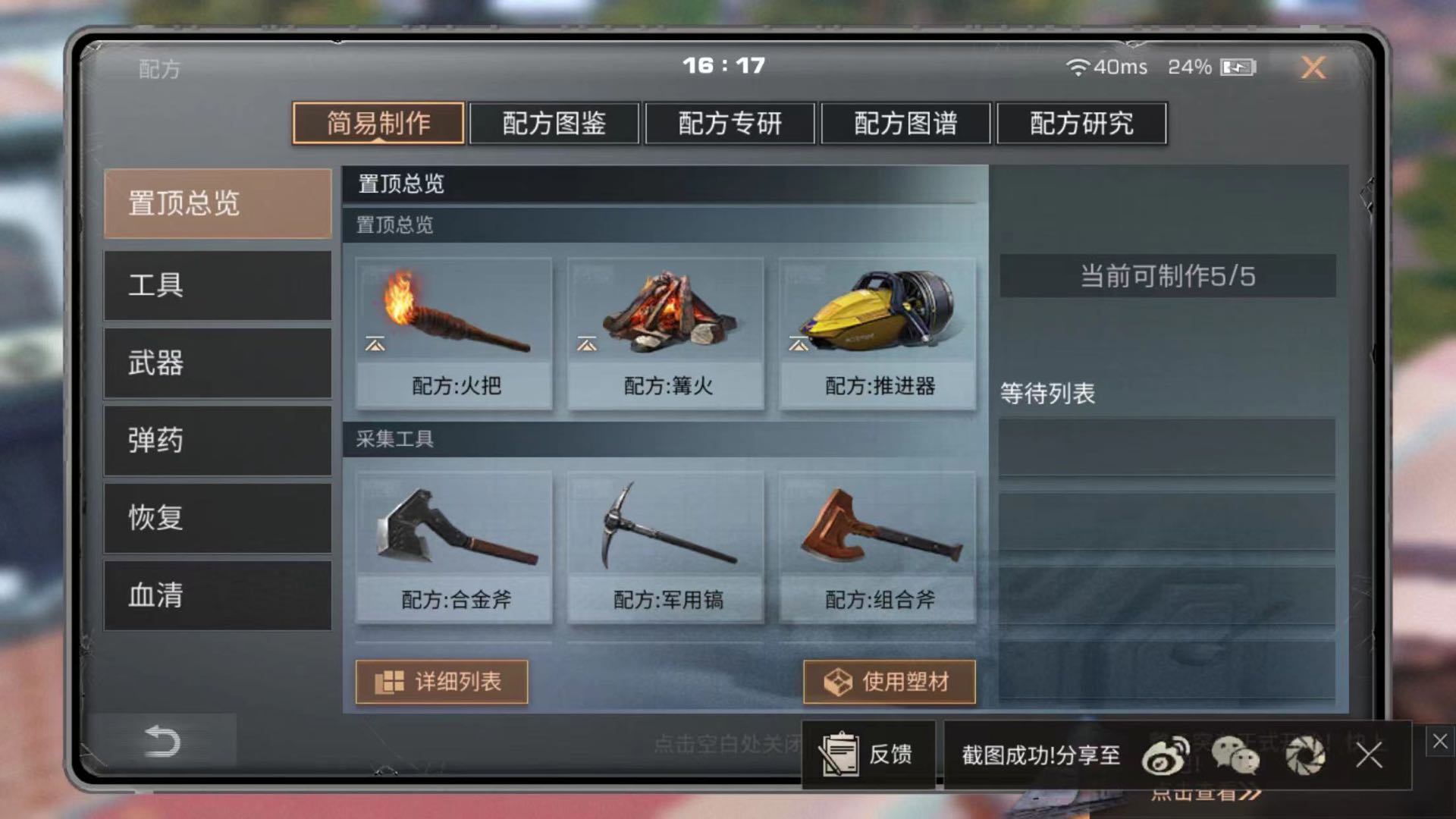The height and width of the screenshot is (819, 1456).
Task: Click the 使用塑材 use plastic button
Action: [889, 682]
